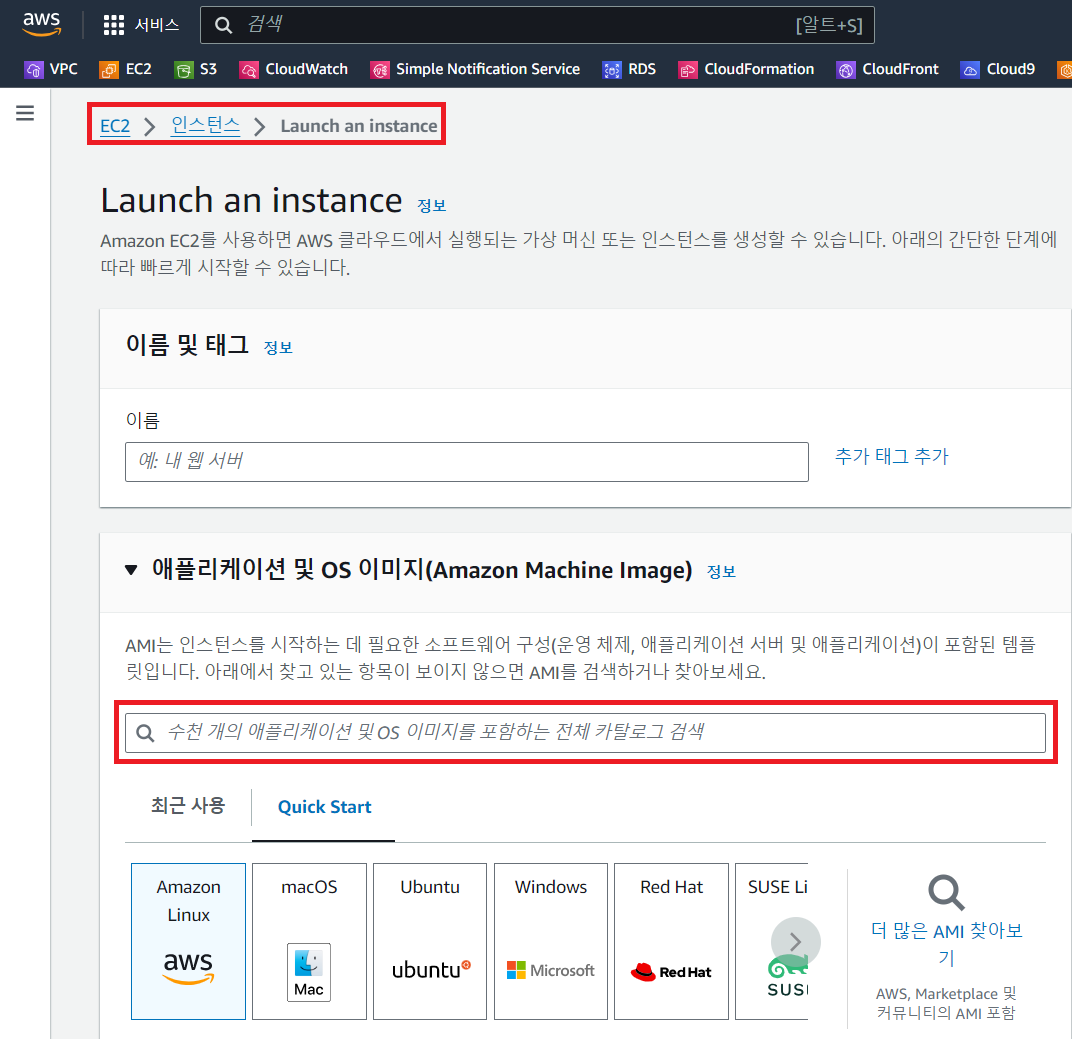The width and height of the screenshot is (1072, 1039).
Task: Open Cloud9 shortcut icon
Action: pyautogui.click(x=970, y=70)
